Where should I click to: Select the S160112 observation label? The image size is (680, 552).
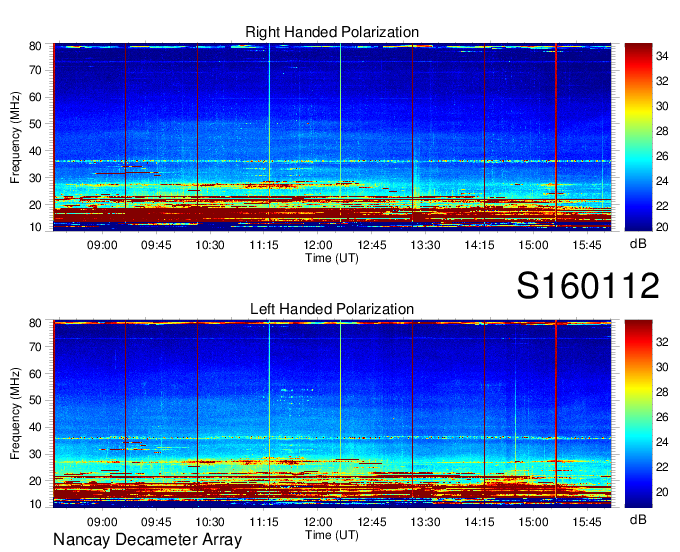tap(588, 285)
